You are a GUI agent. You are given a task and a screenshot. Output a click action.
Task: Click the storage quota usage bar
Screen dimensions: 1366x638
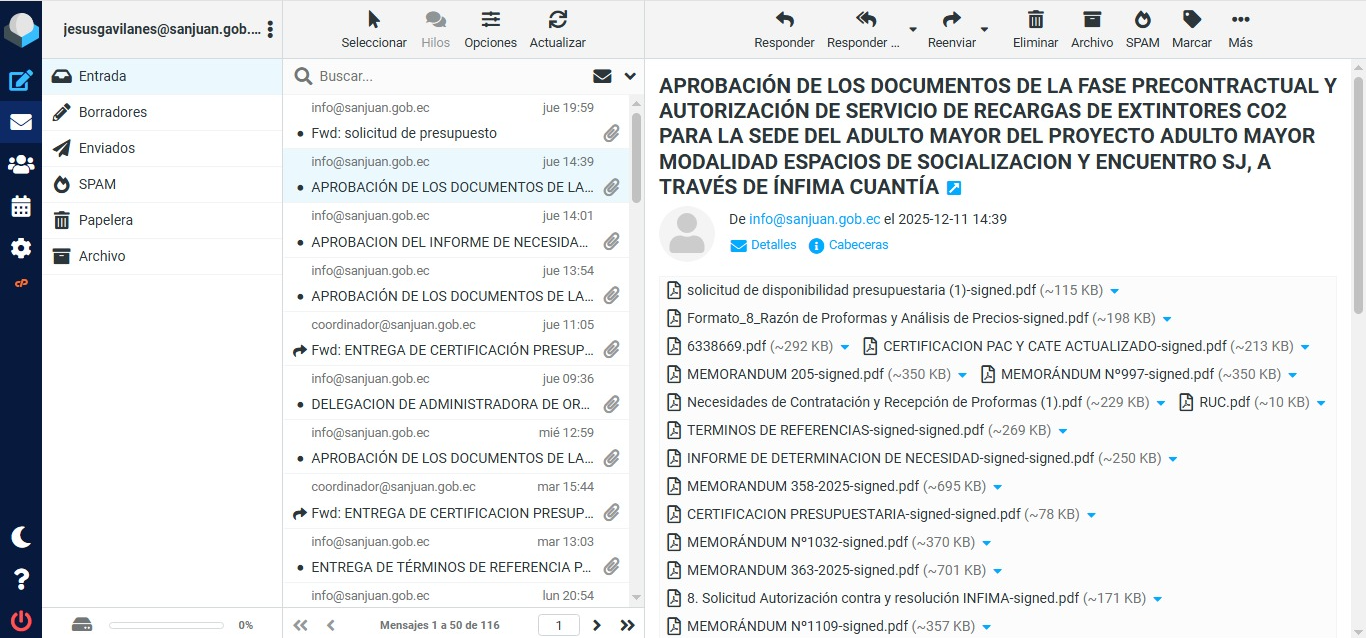(166, 625)
